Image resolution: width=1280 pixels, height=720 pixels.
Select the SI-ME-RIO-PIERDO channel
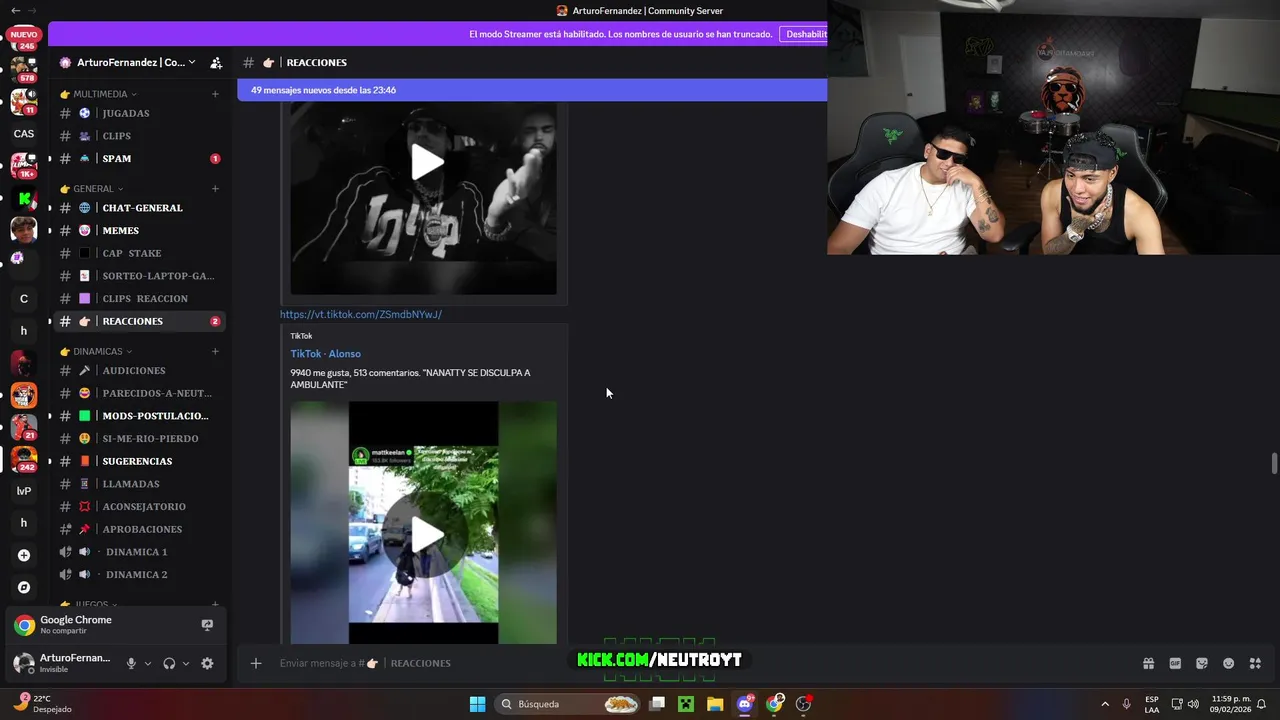139,438
